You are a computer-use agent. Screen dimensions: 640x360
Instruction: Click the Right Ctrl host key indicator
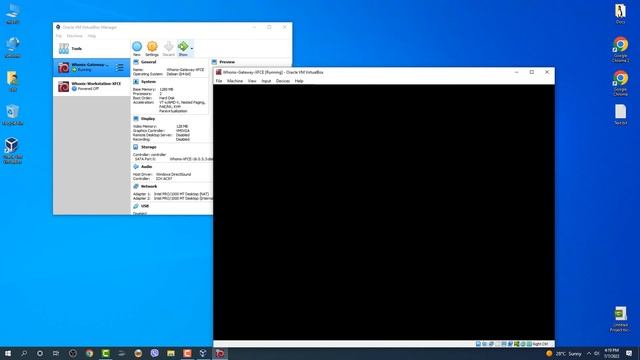click(x=540, y=344)
